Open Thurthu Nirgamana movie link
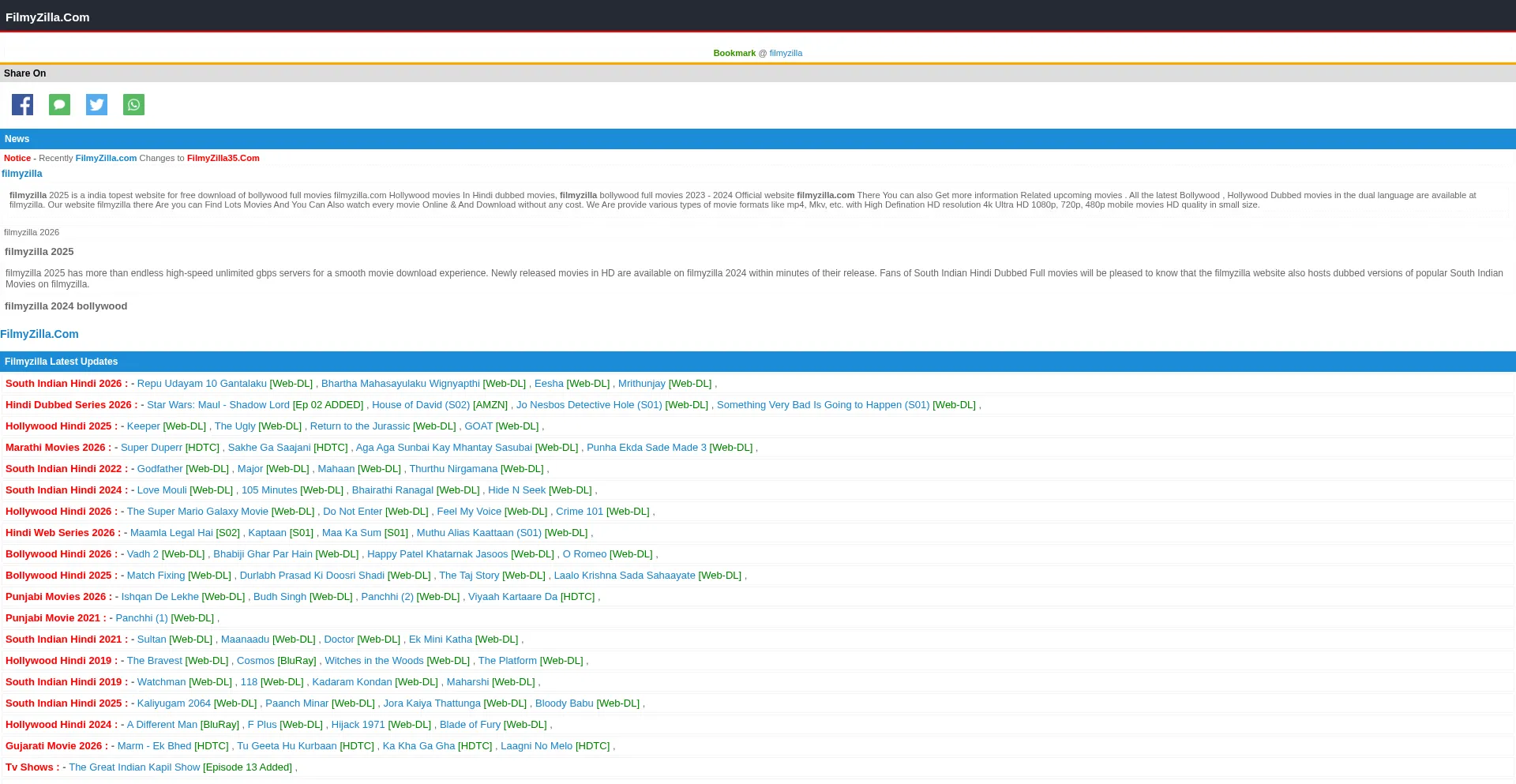This screenshot has width=1516, height=784. [x=453, y=469]
